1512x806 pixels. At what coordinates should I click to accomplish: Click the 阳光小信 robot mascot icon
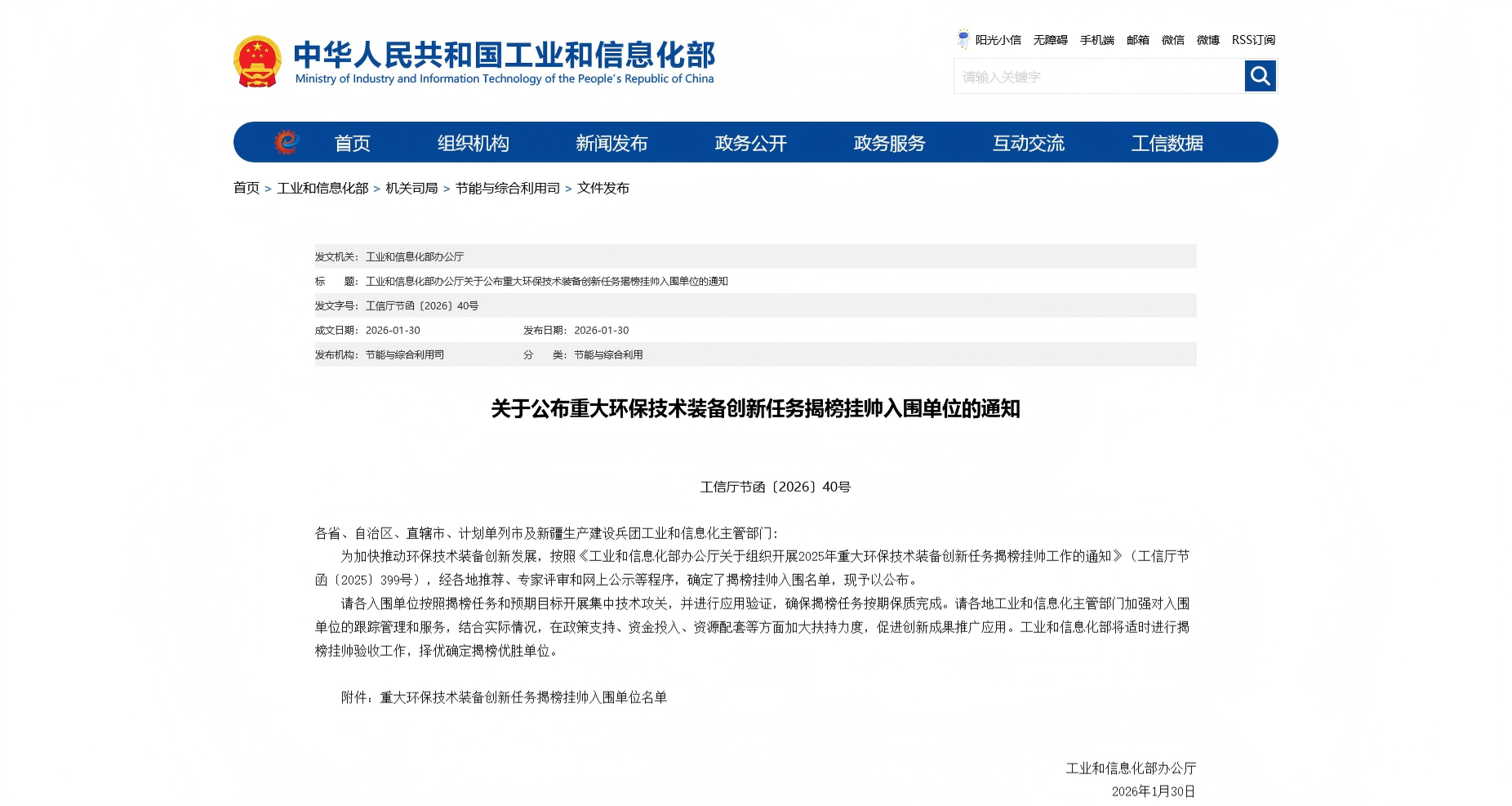point(963,39)
